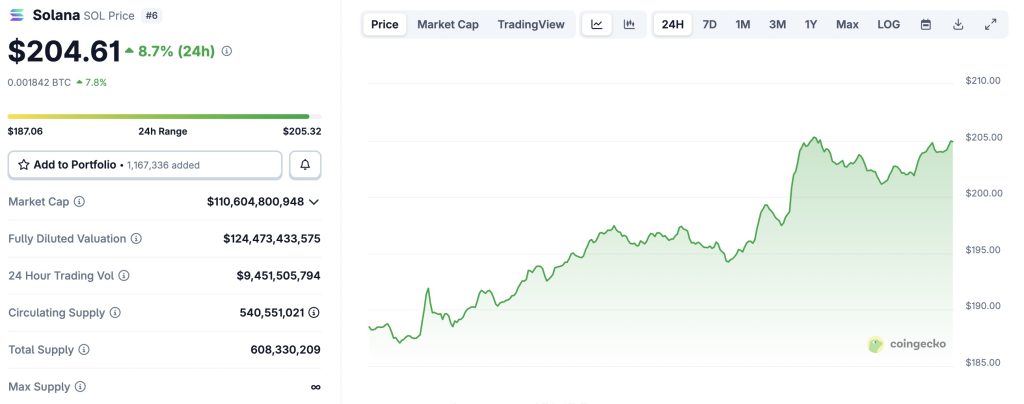Image resolution: width=1024 pixels, height=404 pixels.
Task: Show info for Fully Diluted Valuation
Action: [136, 239]
